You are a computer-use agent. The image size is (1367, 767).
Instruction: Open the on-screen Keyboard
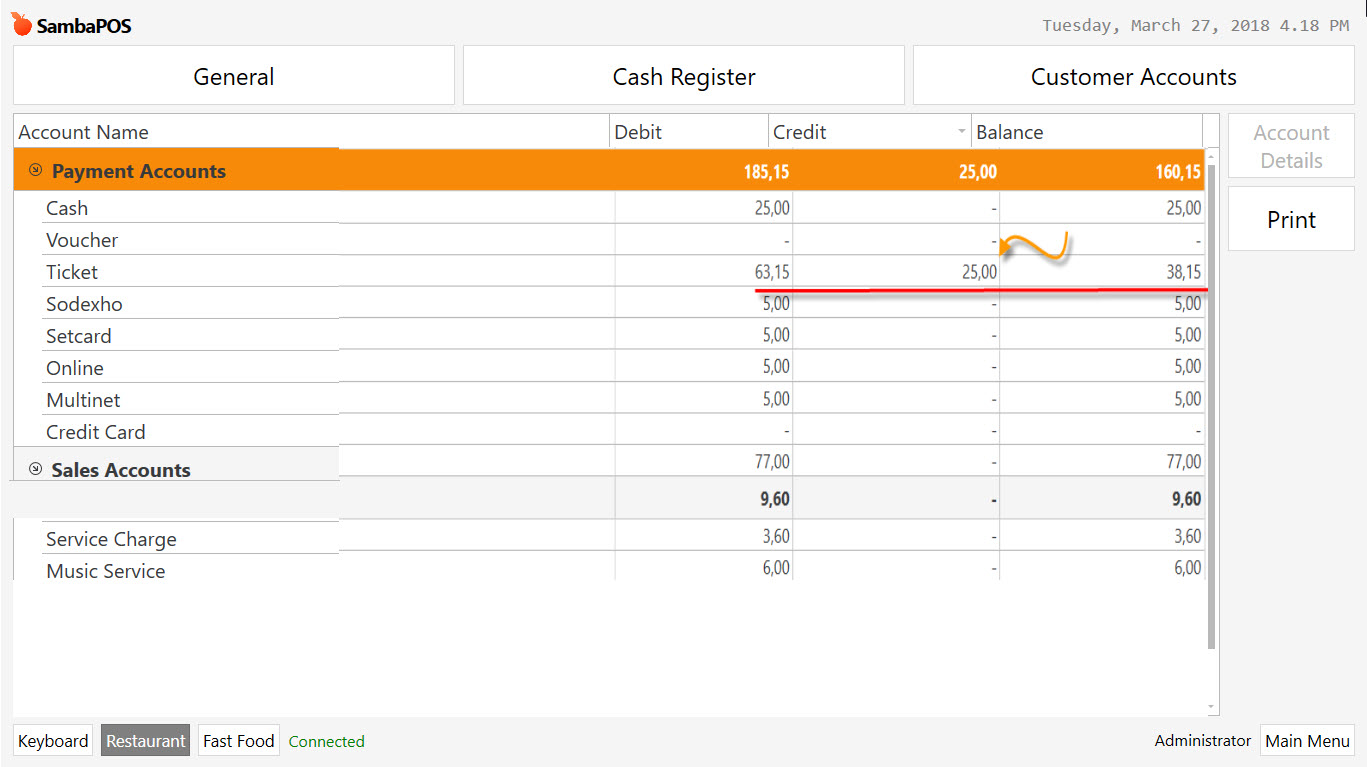pos(52,740)
